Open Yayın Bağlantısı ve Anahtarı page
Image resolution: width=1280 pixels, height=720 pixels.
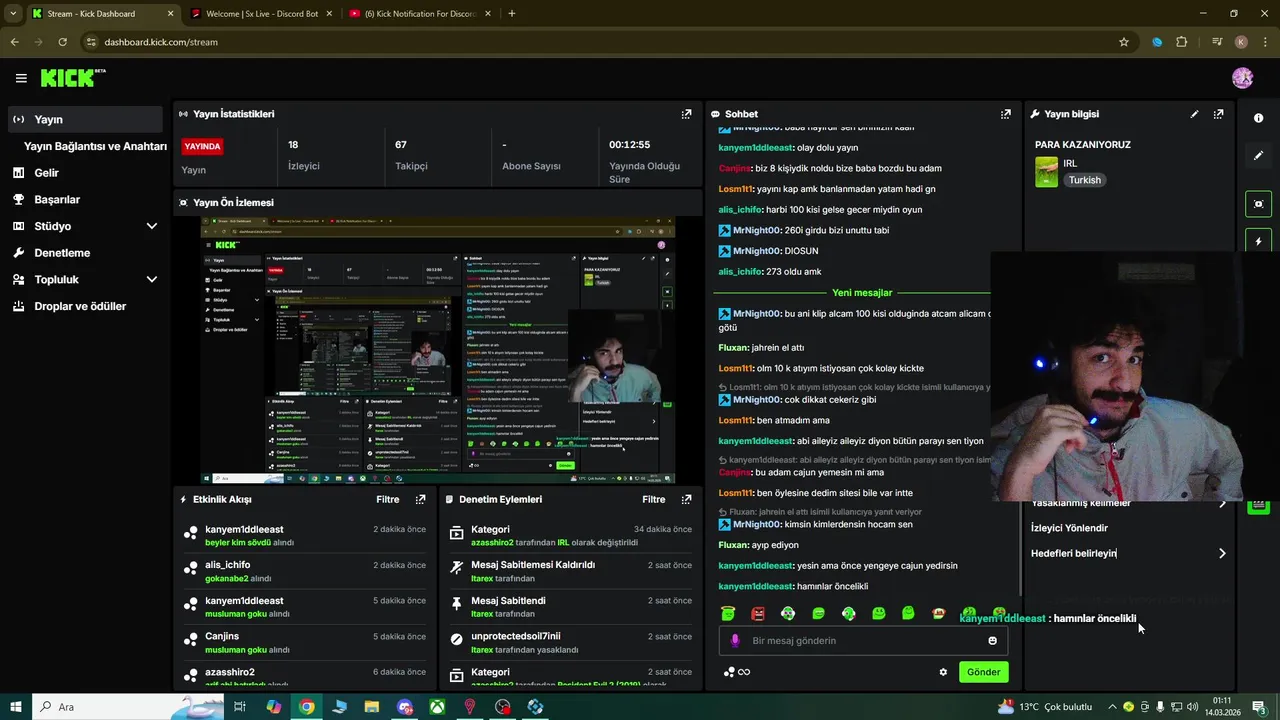click(95, 146)
